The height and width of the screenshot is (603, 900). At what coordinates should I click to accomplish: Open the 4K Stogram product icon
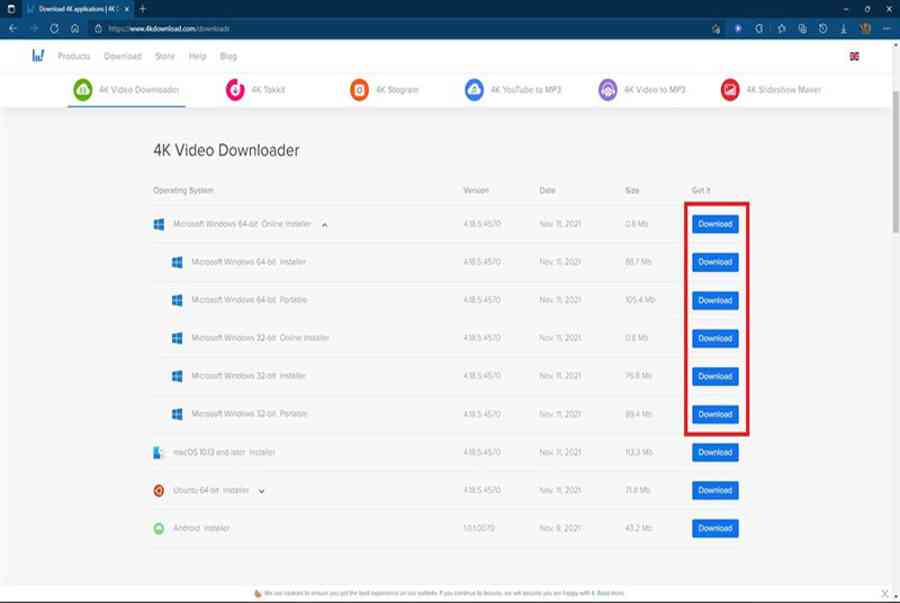(359, 90)
